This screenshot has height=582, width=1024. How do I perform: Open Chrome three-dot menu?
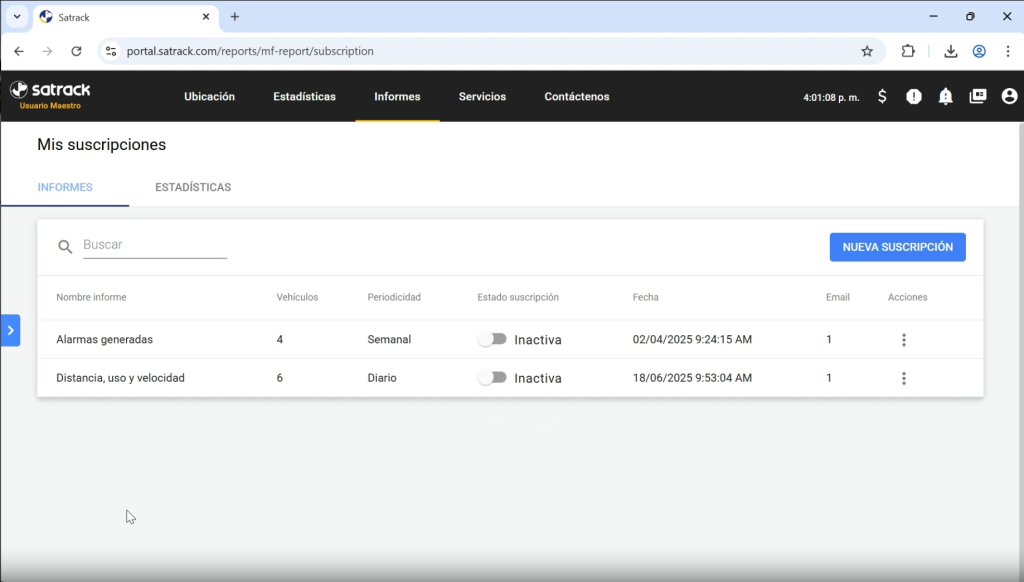point(1008,51)
